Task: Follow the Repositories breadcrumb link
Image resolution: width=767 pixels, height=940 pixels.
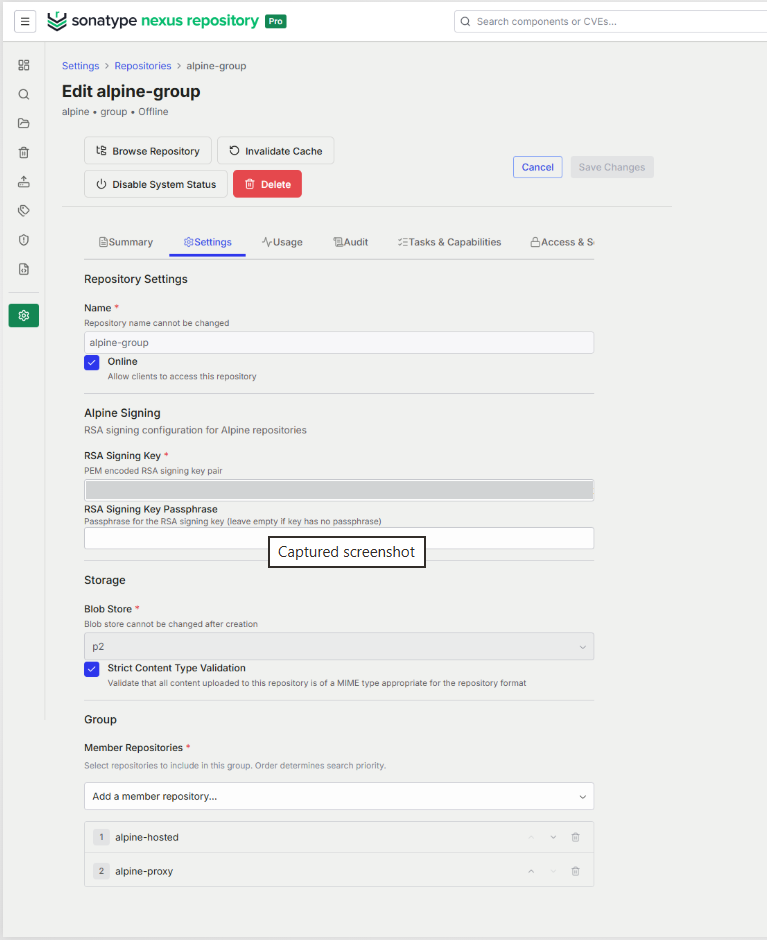Action: [143, 66]
